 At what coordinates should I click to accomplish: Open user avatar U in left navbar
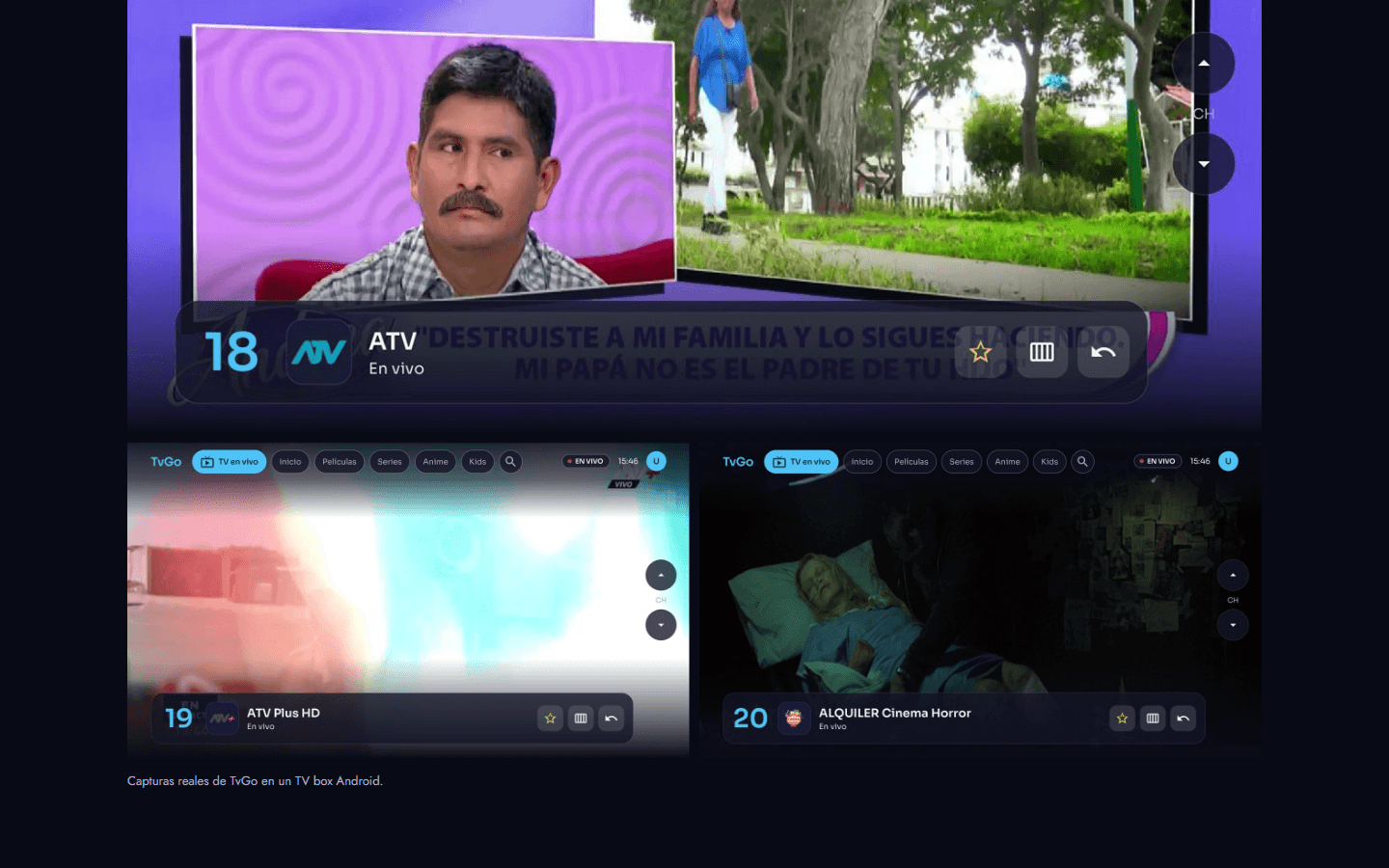tap(657, 461)
